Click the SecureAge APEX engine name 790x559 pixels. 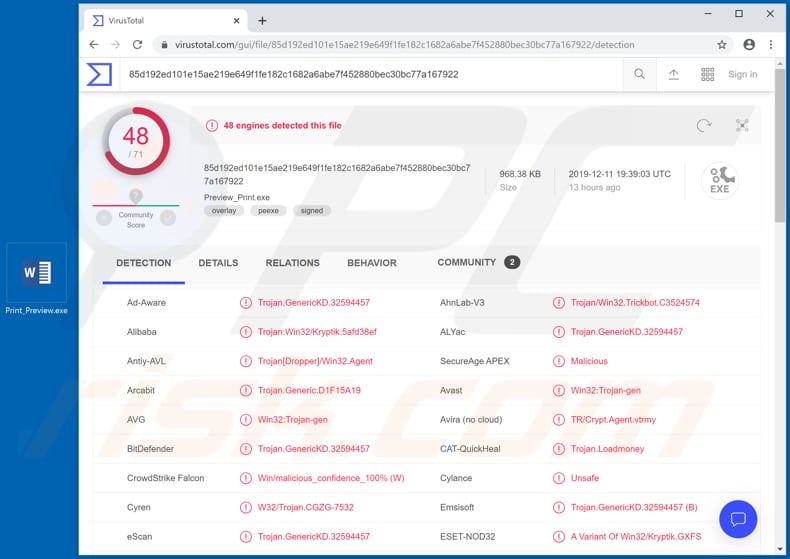pos(475,361)
